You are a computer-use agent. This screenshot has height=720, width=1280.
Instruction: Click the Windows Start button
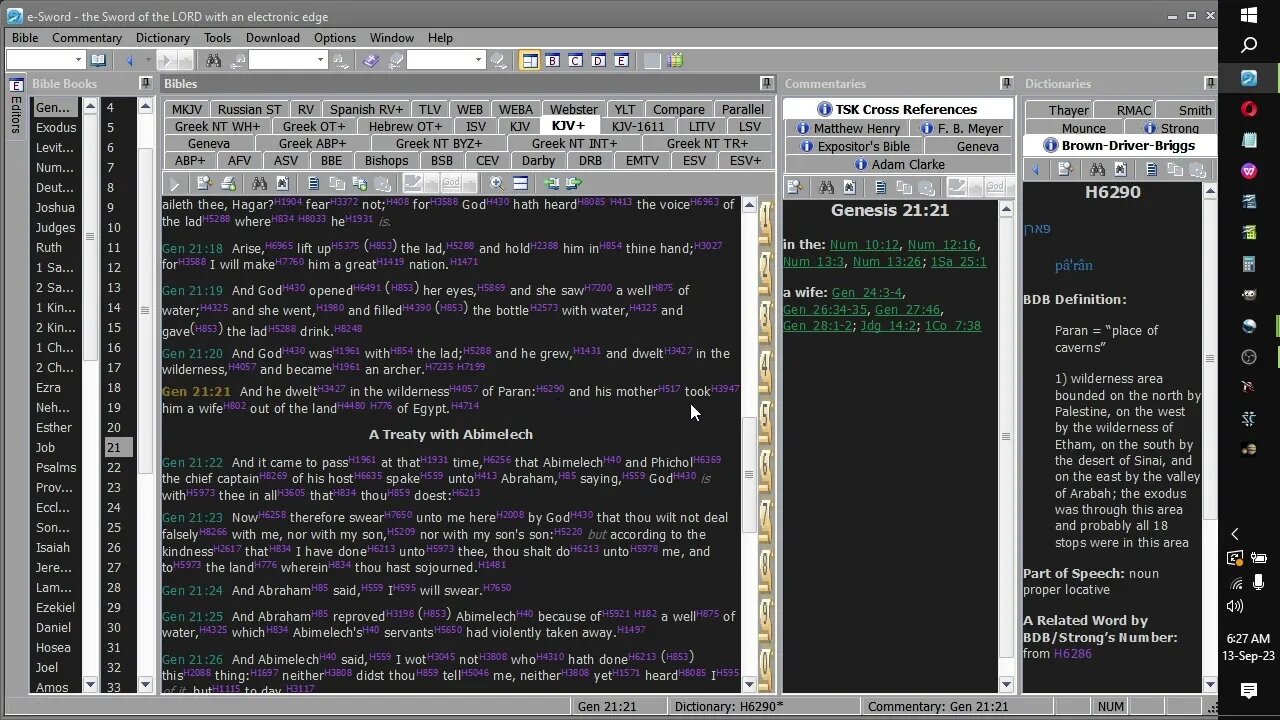tap(1249, 15)
